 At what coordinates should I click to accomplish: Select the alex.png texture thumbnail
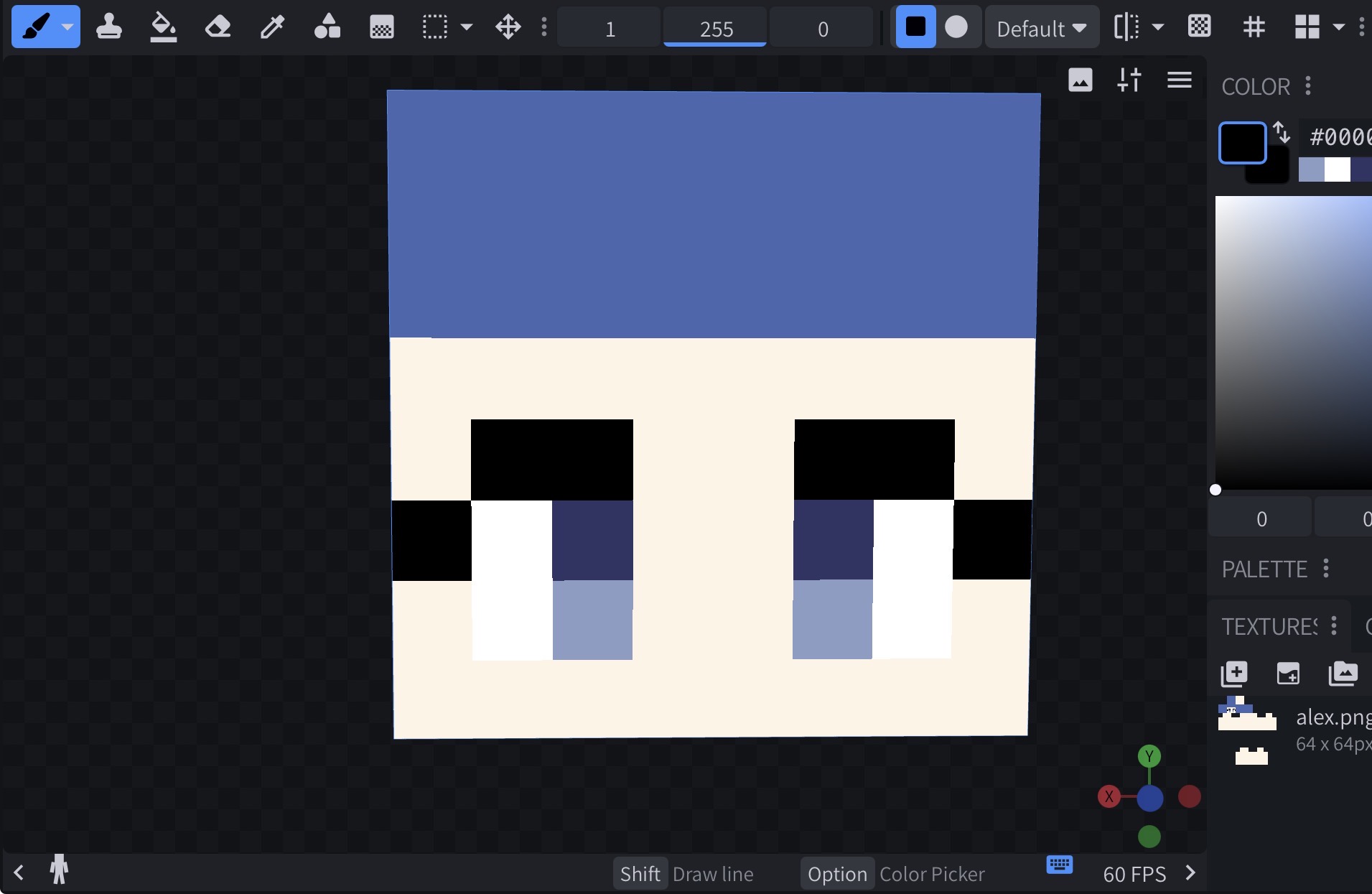pyautogui.click(x=1248, y=730)
